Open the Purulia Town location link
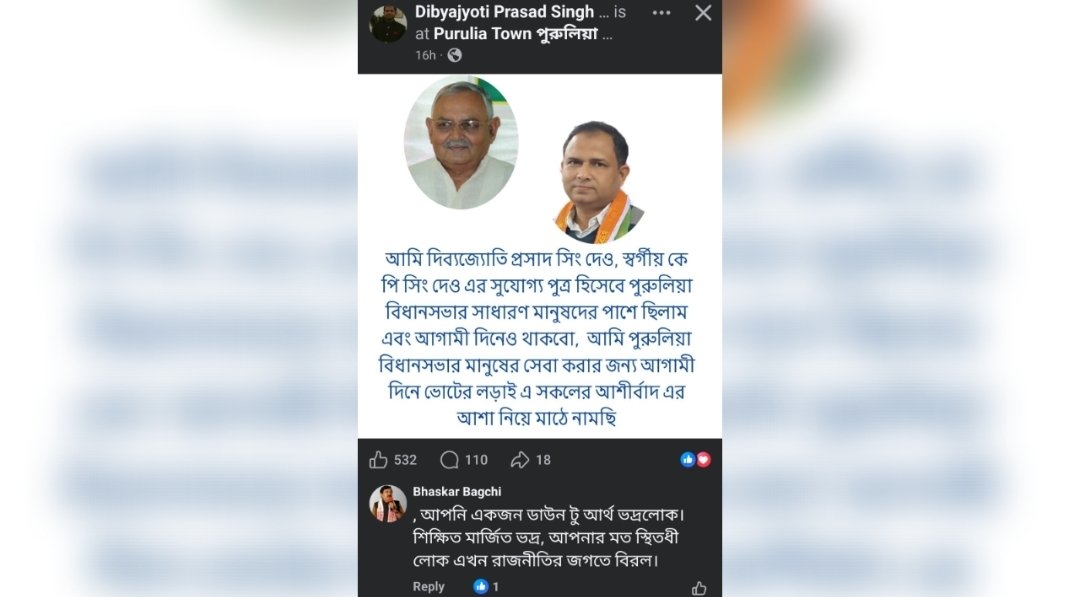1080x597 pixels. (x=516, y=34)
